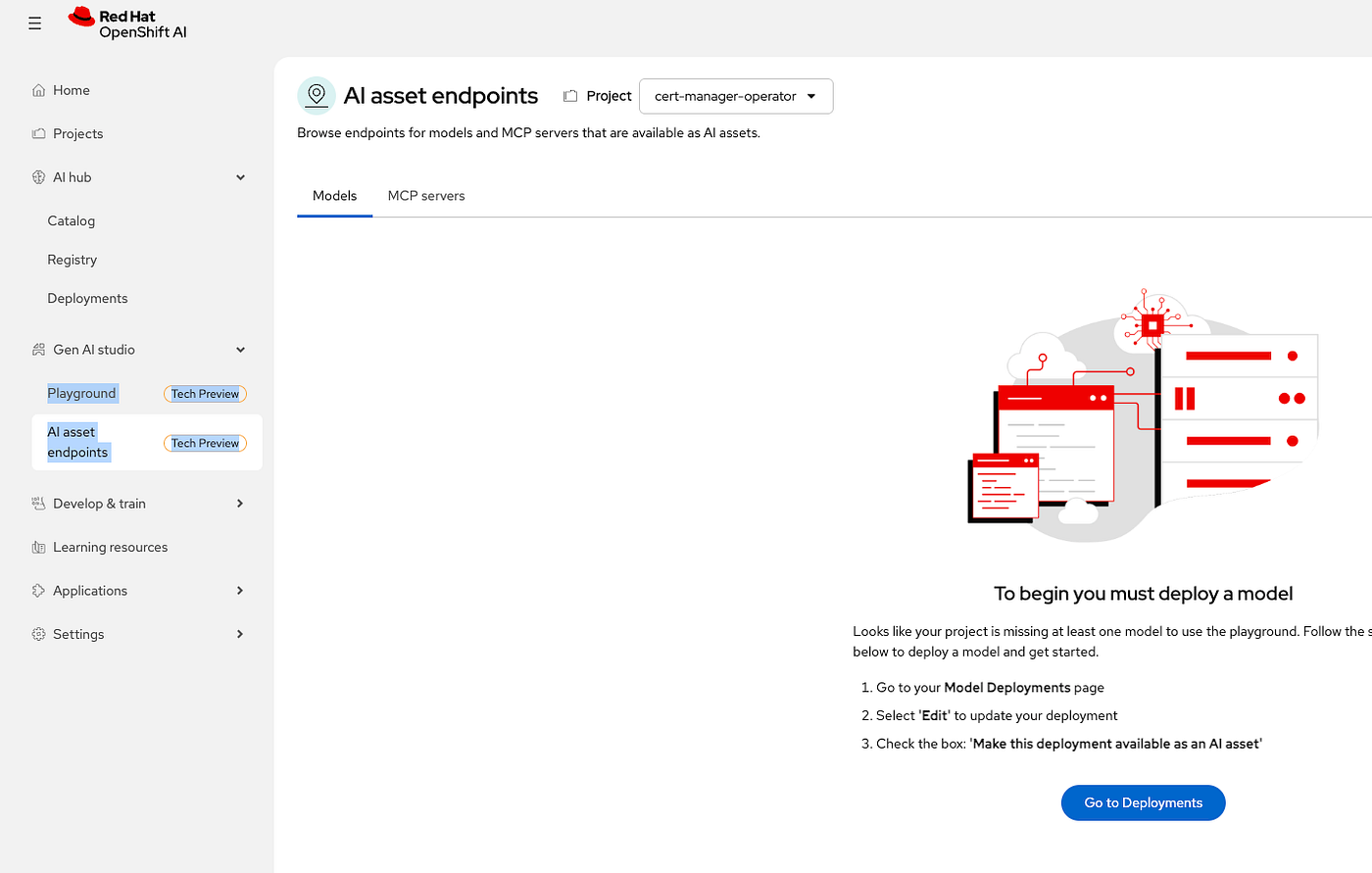Image resolution: width=1372 pixels, height=873 pixels.
Task: Click the 'Check the box' step text
Action: 1069,745
